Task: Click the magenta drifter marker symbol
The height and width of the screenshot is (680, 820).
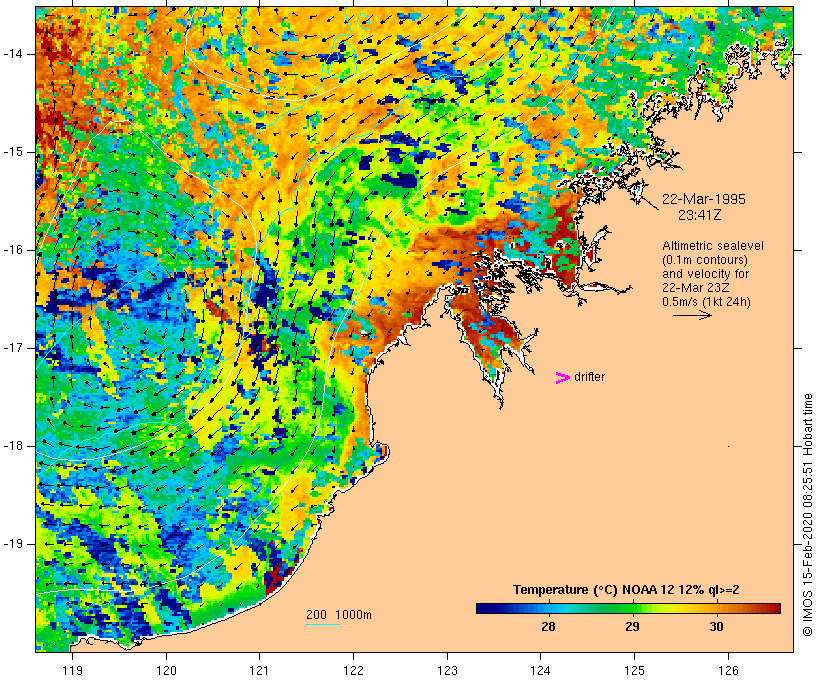Action: point(562,378)
